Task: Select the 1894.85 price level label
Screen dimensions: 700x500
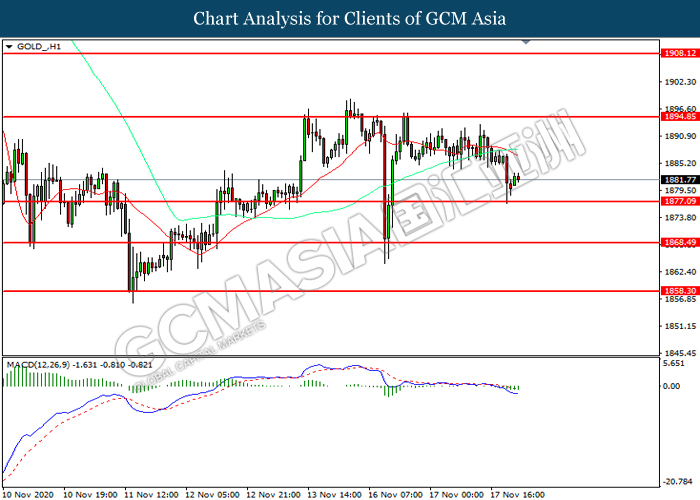Action: pos(680,117)
